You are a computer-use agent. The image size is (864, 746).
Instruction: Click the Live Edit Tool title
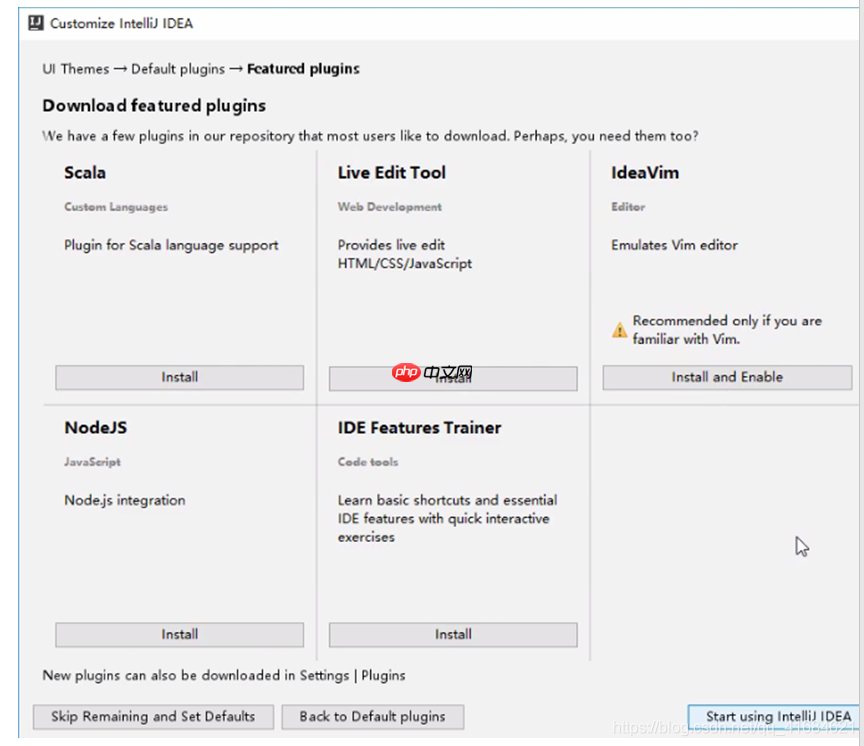tap(392, 172)
